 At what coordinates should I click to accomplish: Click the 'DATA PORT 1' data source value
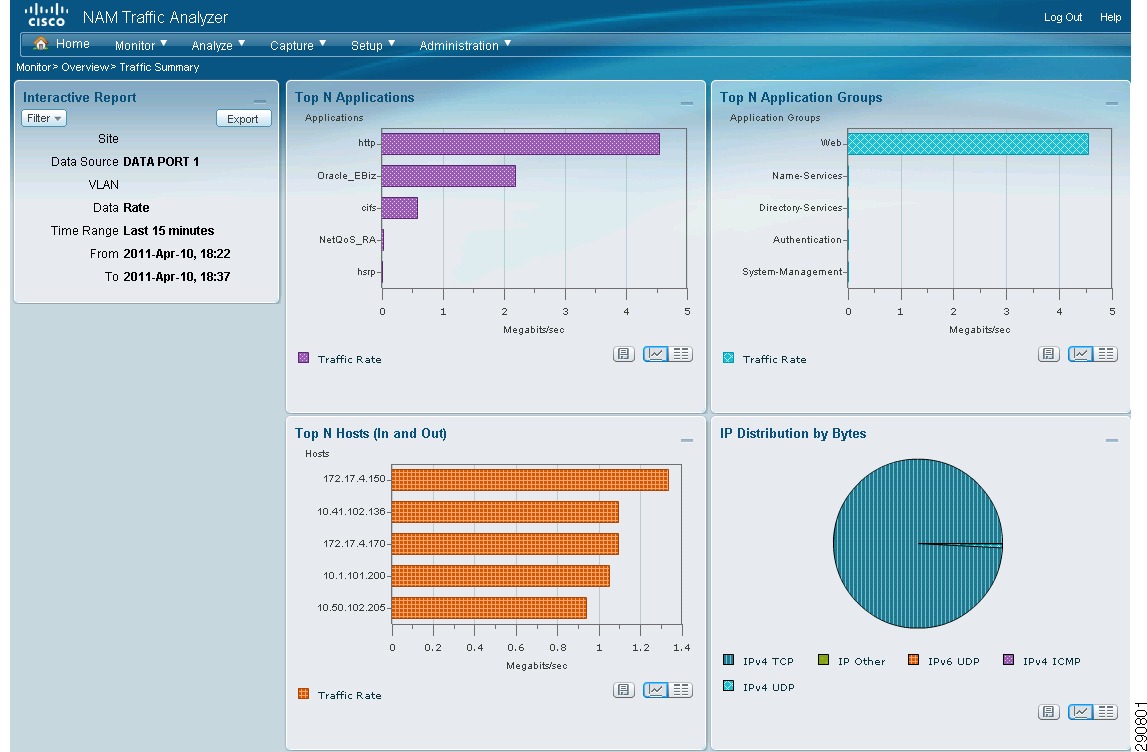point(161,162)
